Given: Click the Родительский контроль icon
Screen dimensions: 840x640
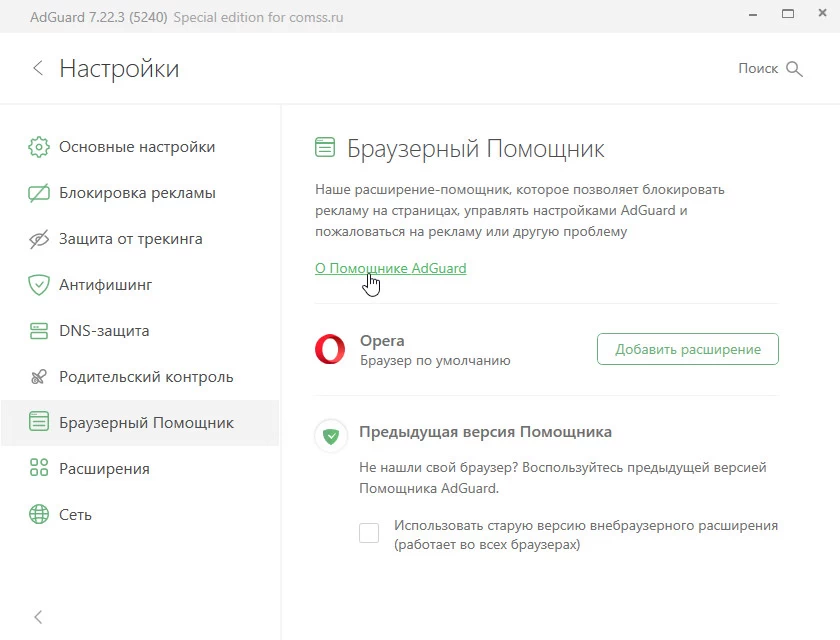Looking at the screenshot, I should point(39,377).
